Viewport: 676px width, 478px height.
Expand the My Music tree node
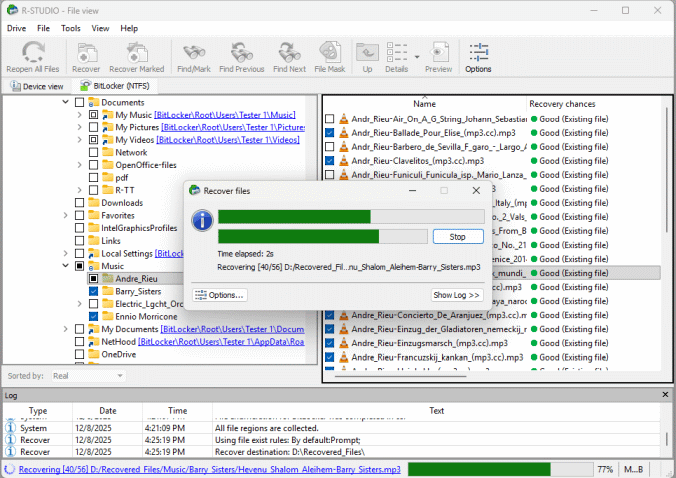click(x=80, y=115)
